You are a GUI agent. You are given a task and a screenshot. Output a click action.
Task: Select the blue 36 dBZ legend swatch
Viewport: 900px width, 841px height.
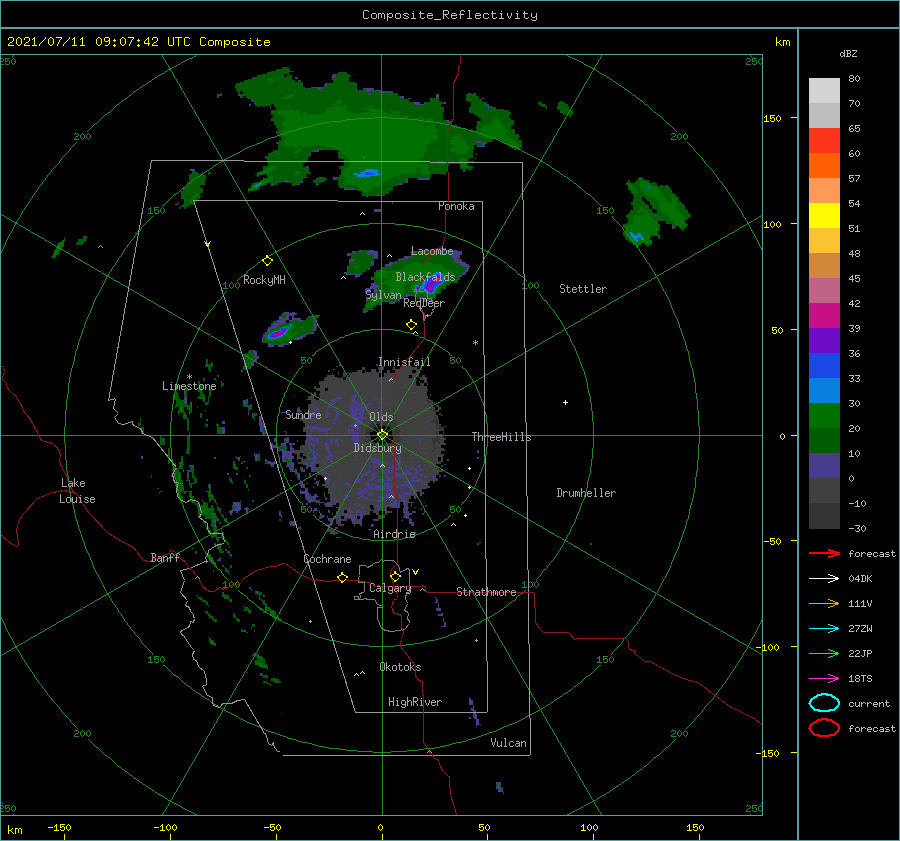[824, 365]
